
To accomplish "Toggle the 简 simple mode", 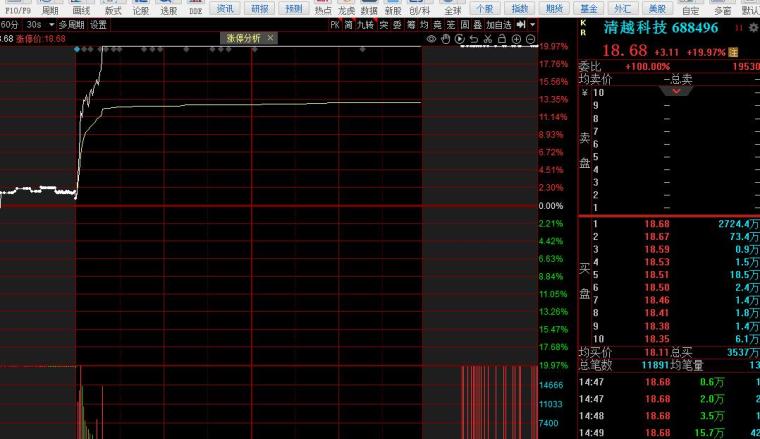I will [x=348, y=25].
